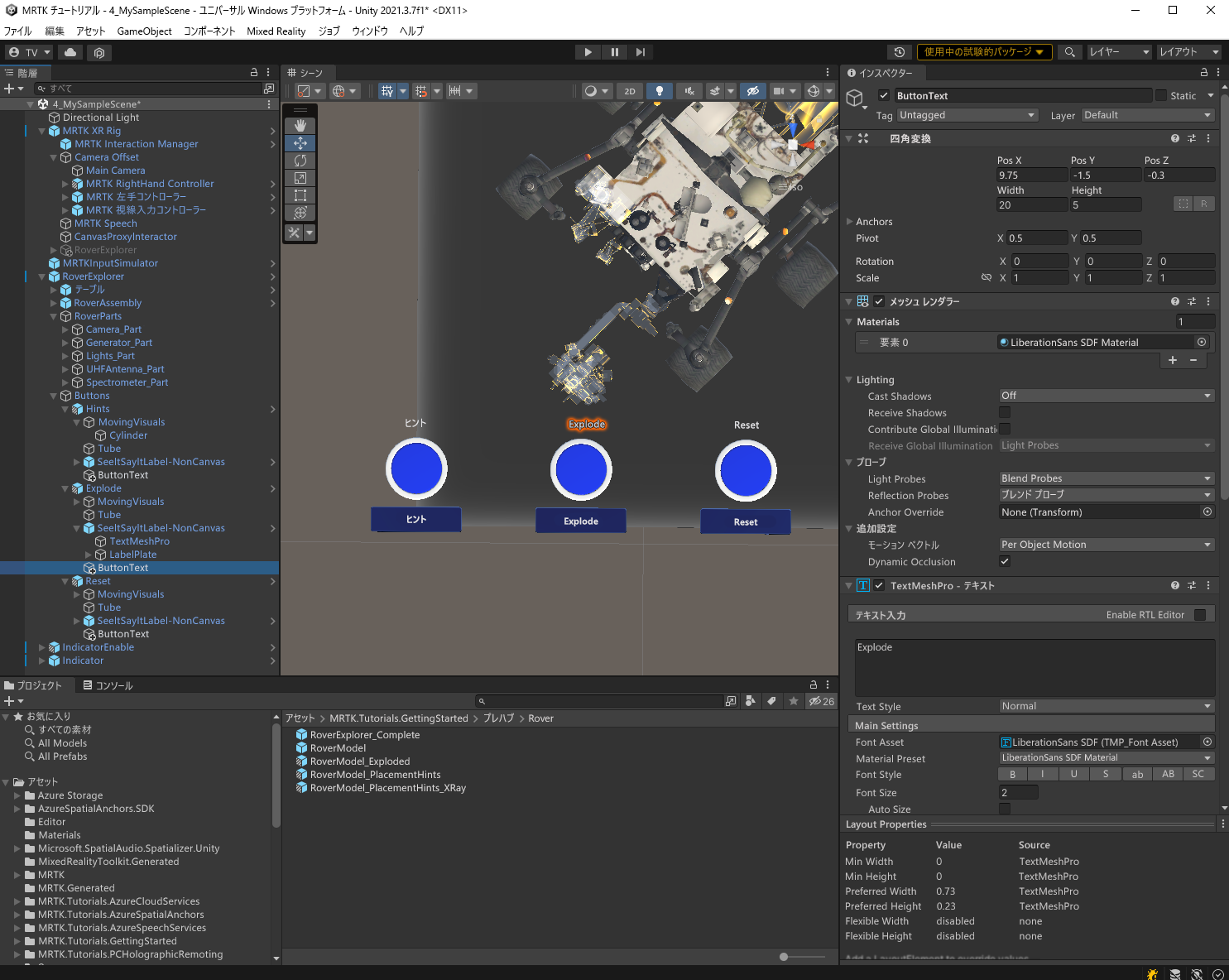The width and height of the screenshot is (1229, 980).
Task: Expand the Anchors section
Action: [849, 222]
